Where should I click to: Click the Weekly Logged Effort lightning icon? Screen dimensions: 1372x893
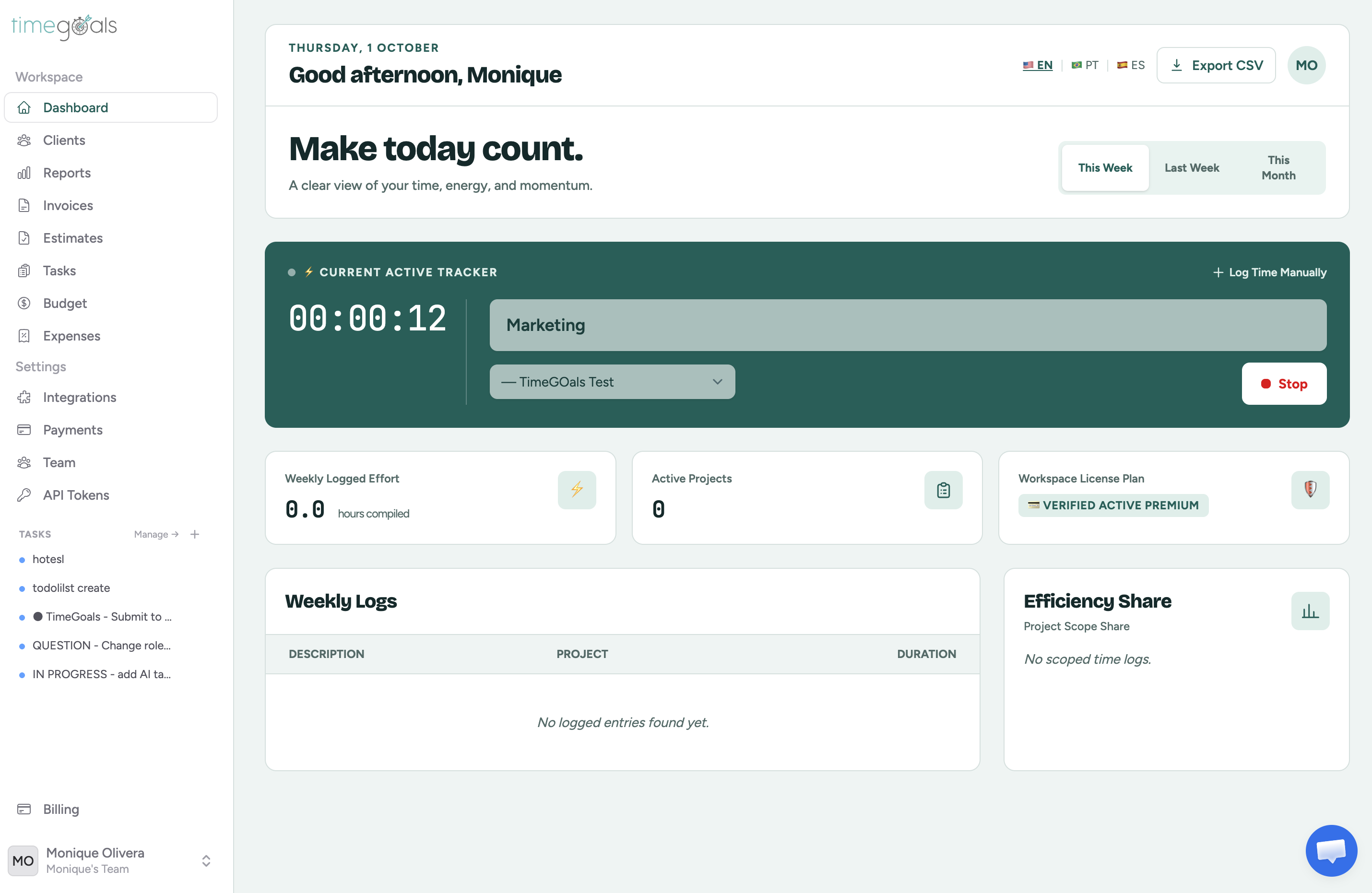(x=577, y=490)
